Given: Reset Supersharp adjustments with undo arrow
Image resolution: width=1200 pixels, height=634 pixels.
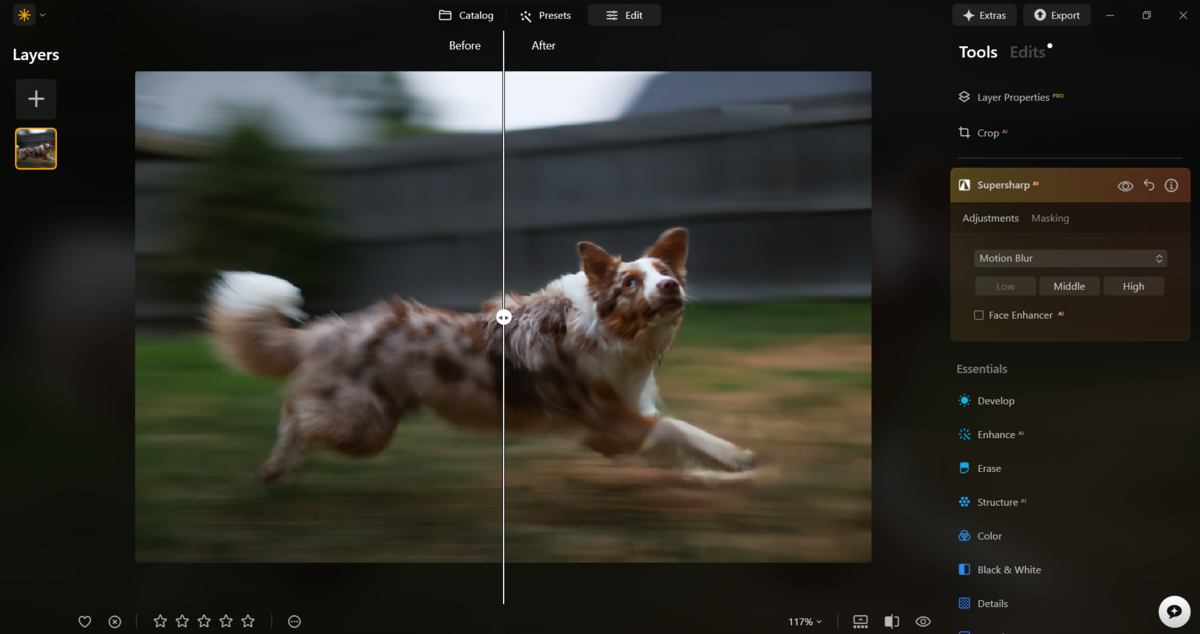Looking at the screenshot, I should 1149,185.
